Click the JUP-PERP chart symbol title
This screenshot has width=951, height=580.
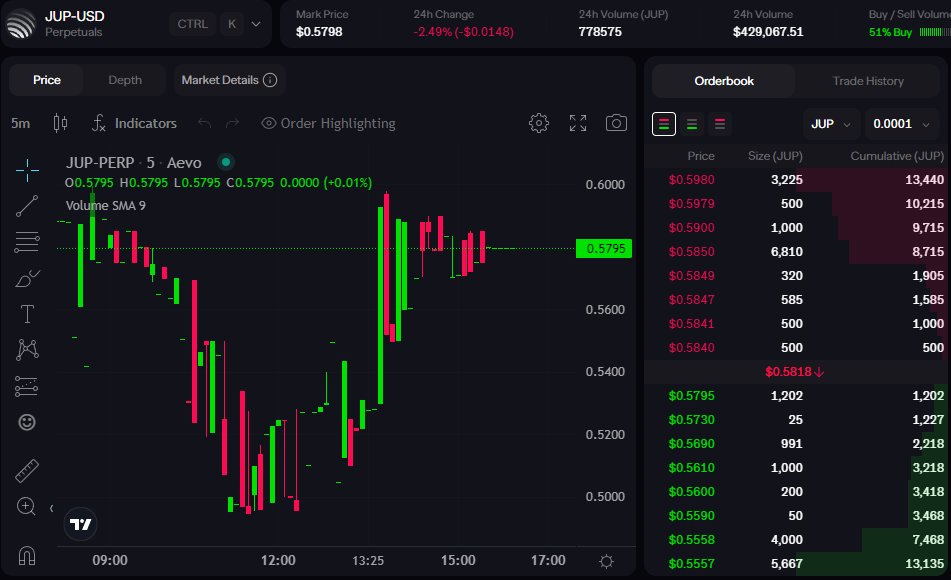coord(133,163)
